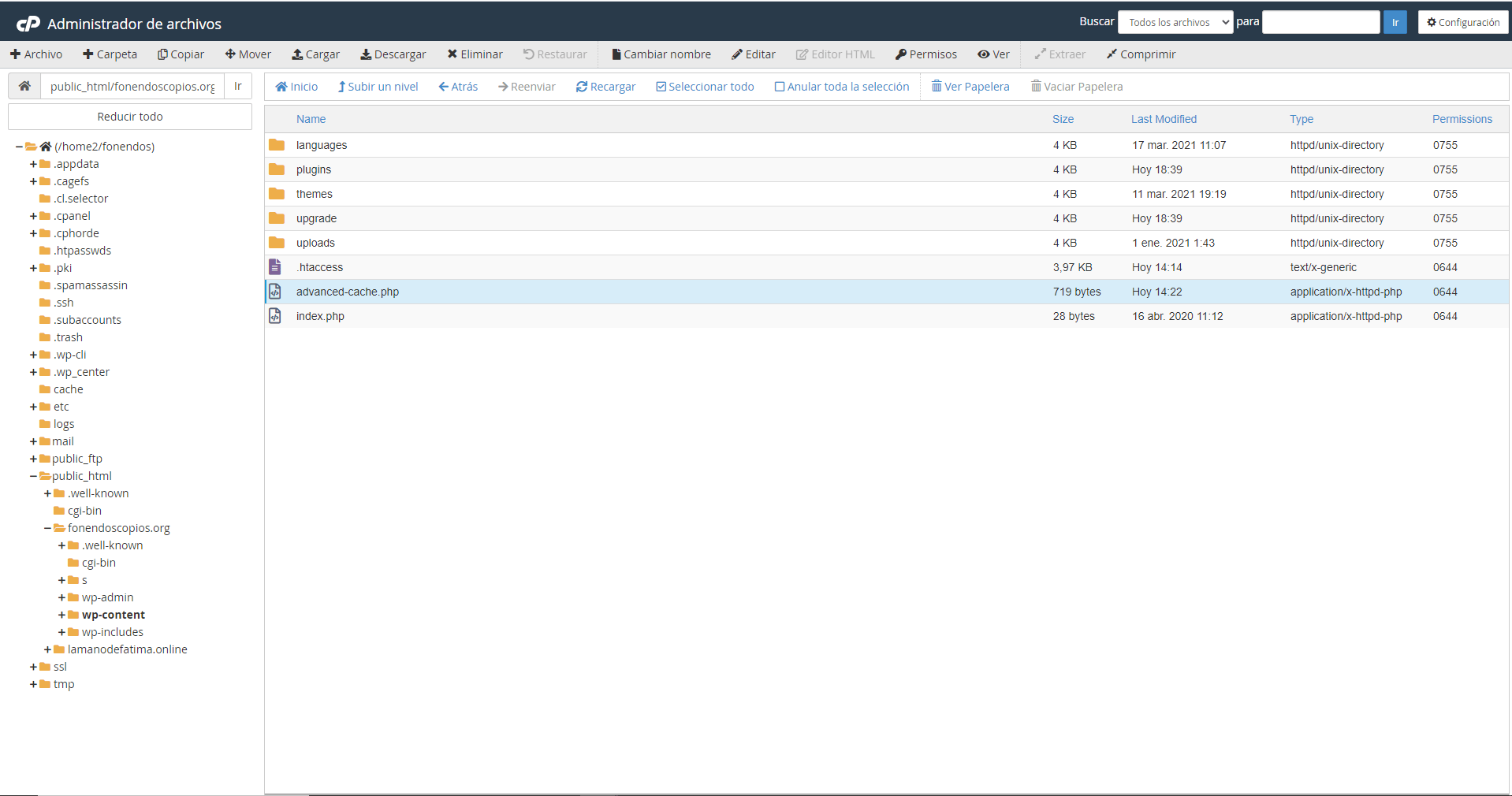Click the 3,97 KB size of .htaccess

click(1072, 267)
